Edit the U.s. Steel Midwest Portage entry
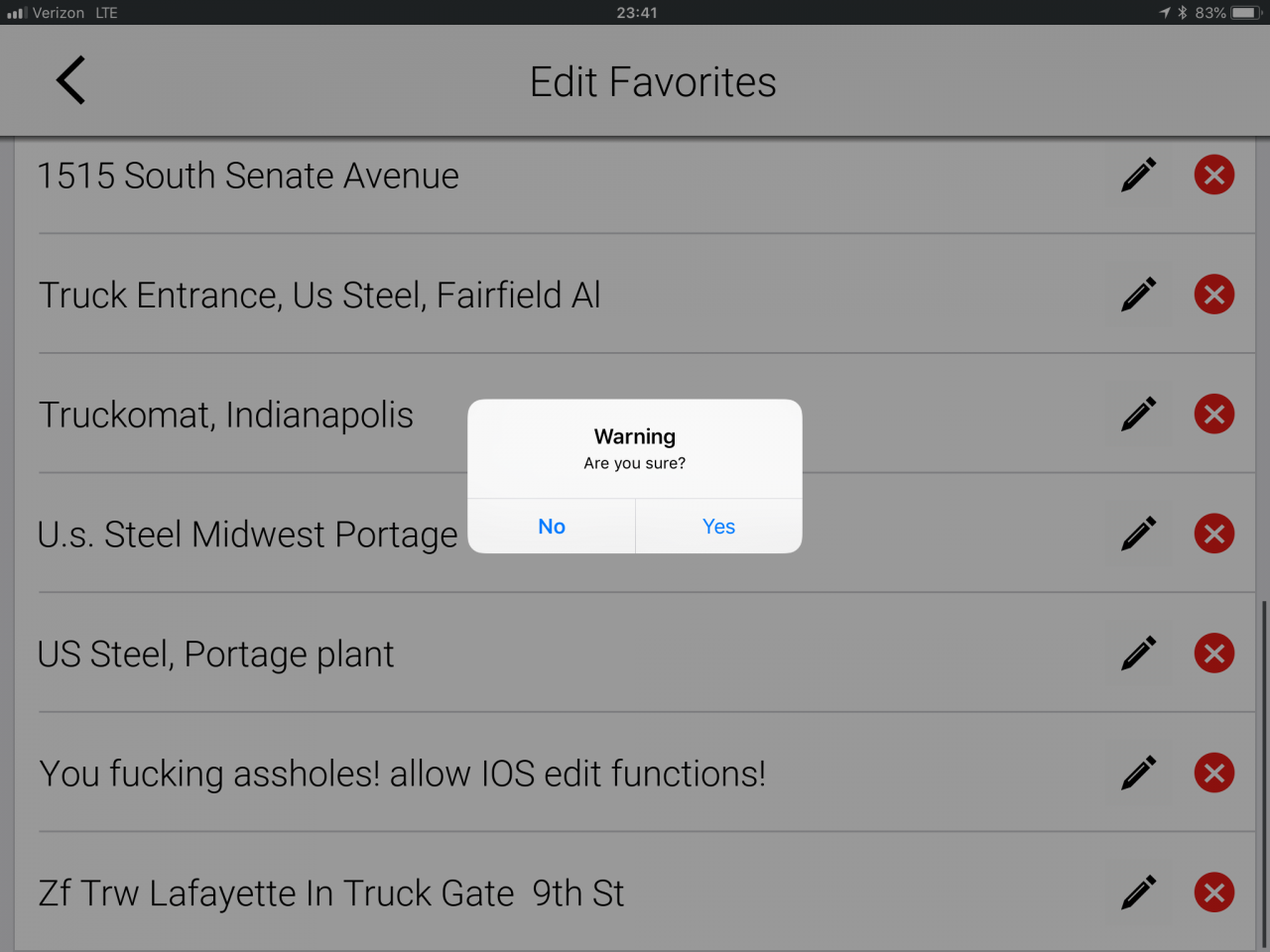The image size is (1270, 952). tap(1139, 534)
